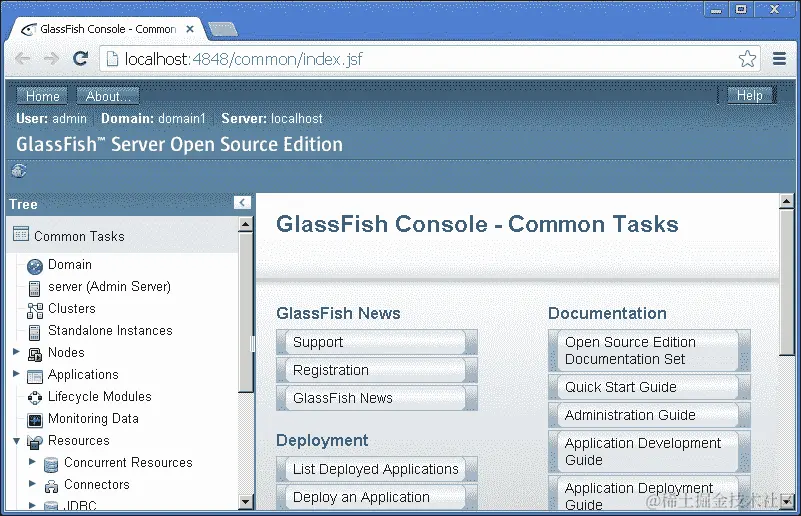This screenshot has height=516, width=801.
Task: Collapse the Tree panel with arrow
Action: 242,202
